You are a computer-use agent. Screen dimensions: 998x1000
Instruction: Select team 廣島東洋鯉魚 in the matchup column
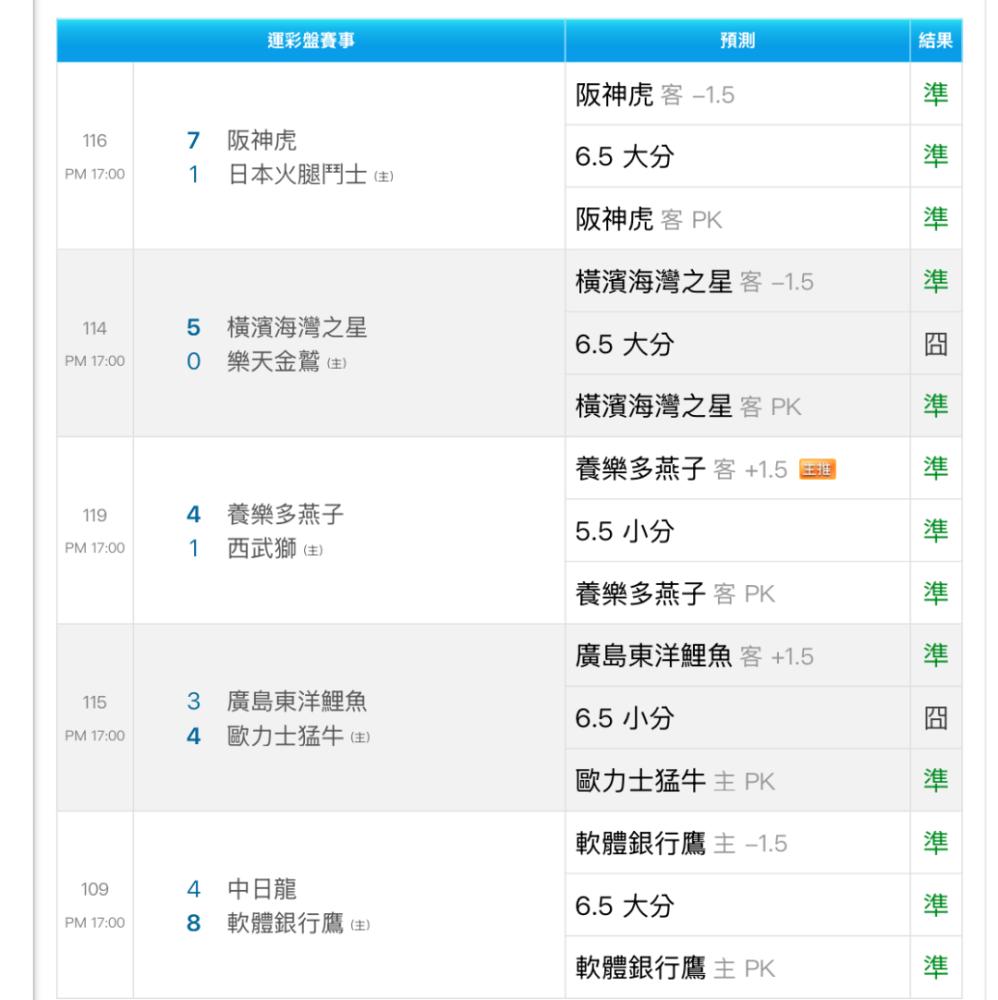pyautogui.click(x=297, y=702)
